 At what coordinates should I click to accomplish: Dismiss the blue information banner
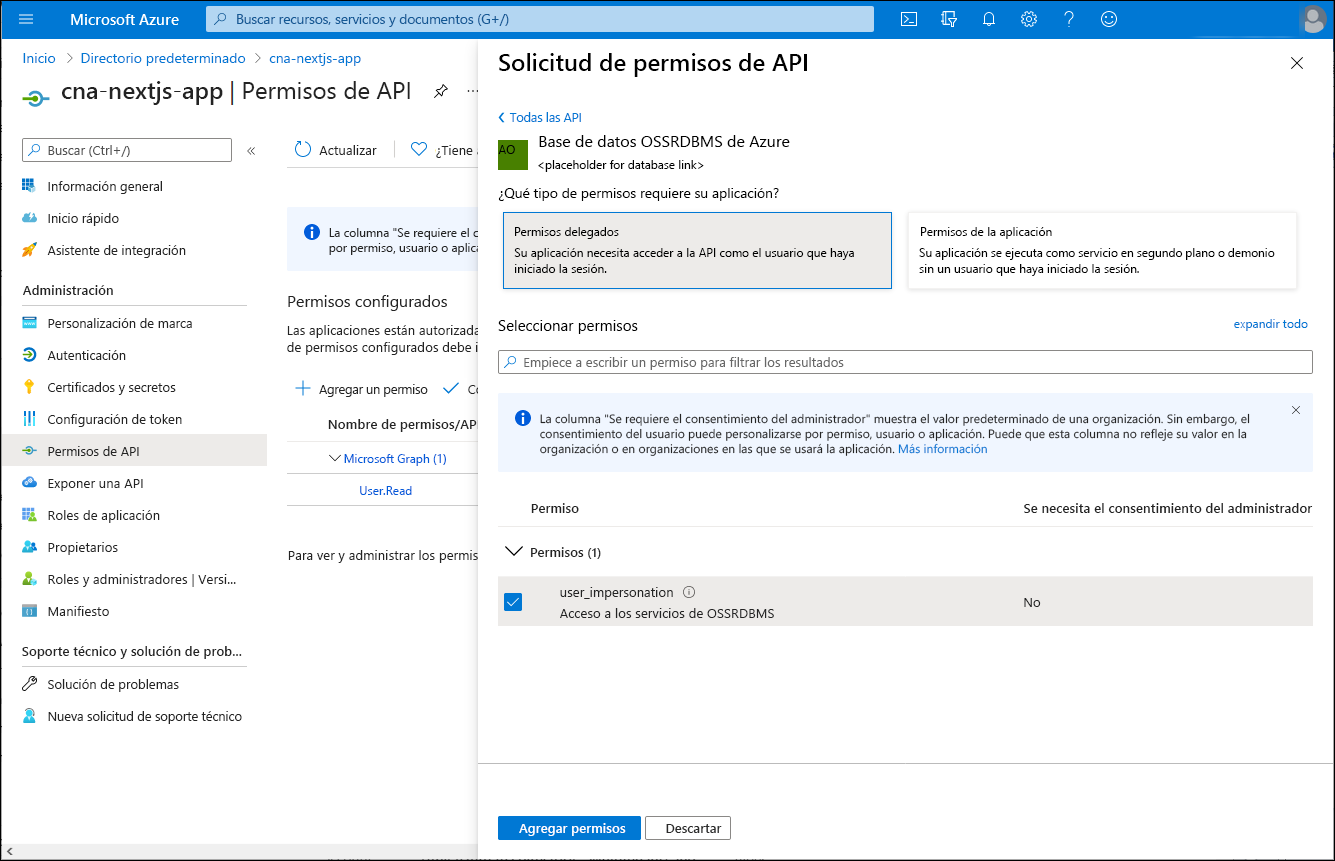tap(1296, 410)
